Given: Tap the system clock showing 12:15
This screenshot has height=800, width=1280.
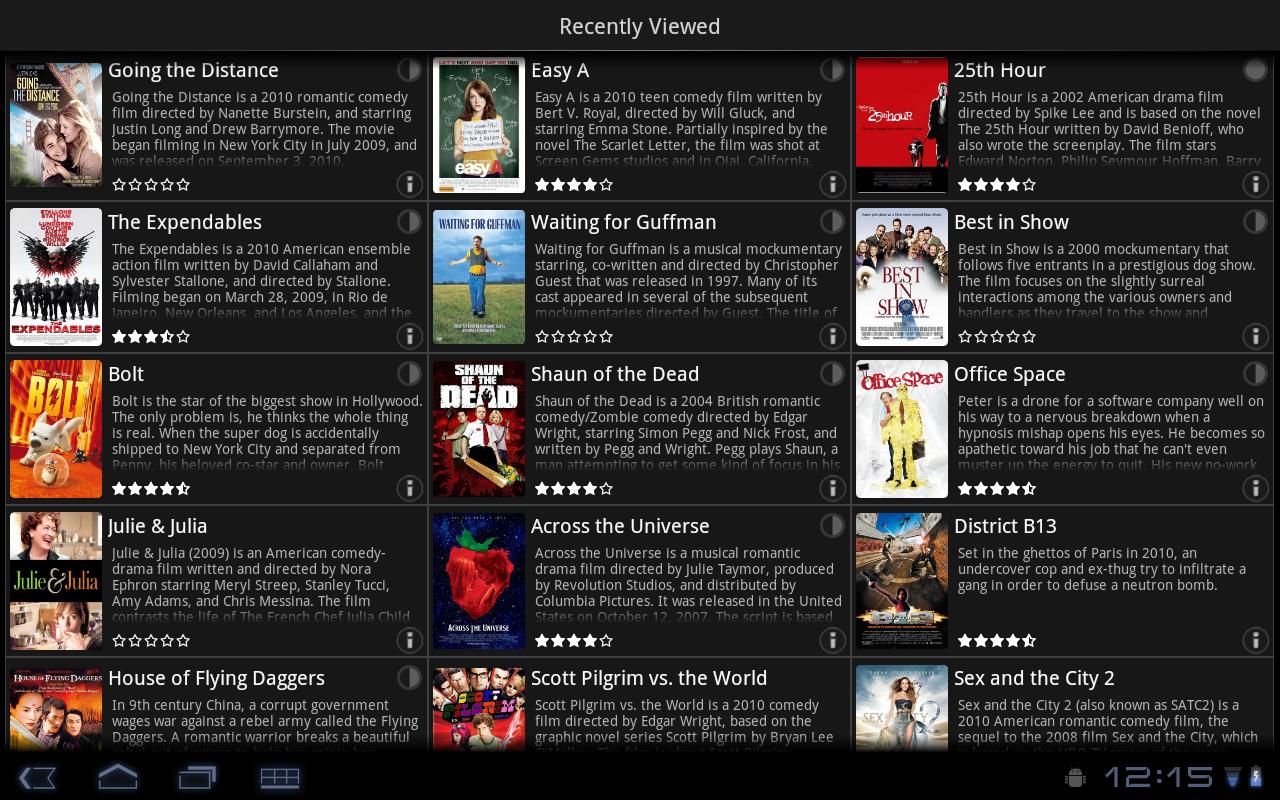Looking at the screenshot, I should pyautogui.click(x=1158, y=777).
